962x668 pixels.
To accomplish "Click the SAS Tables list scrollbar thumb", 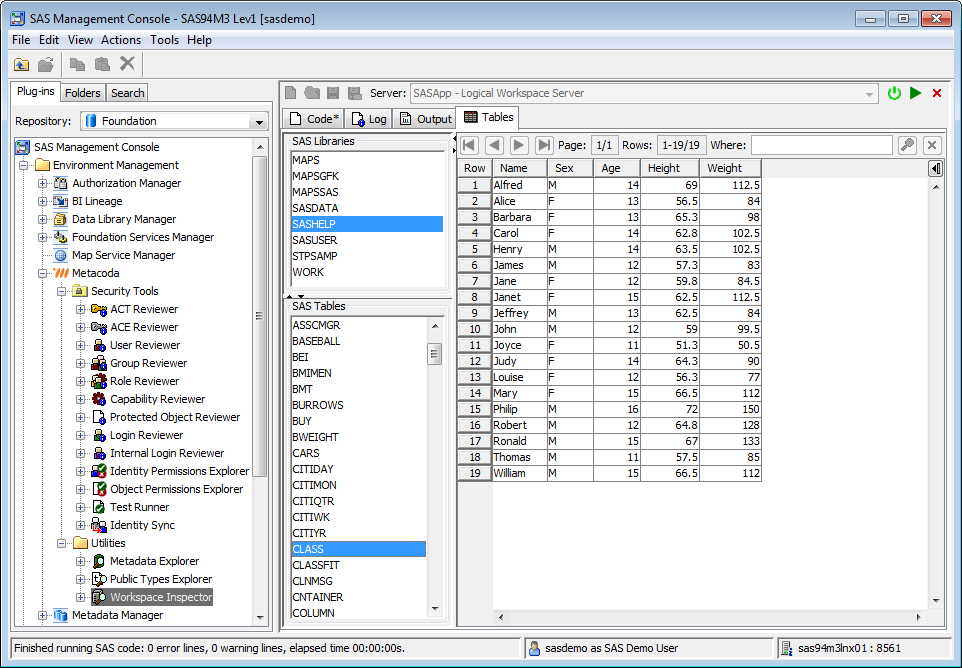I will coord(434,354).
